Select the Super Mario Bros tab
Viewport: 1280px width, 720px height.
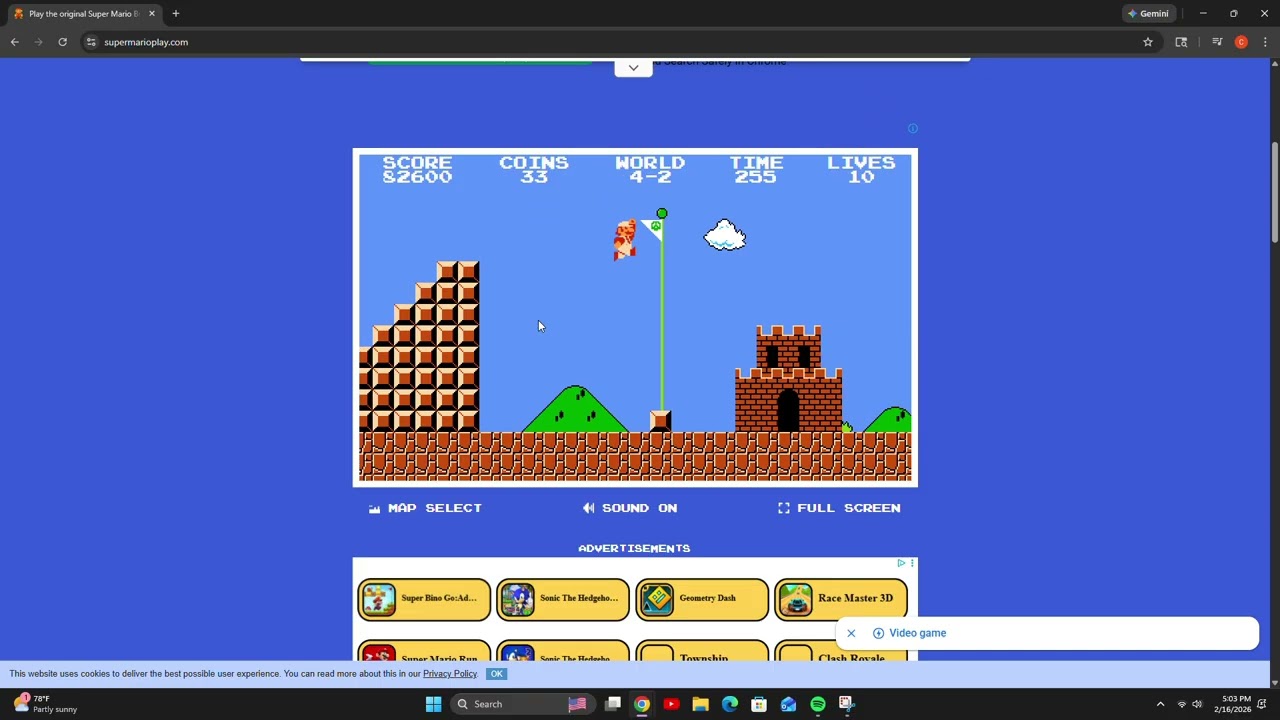(x=84, y=14)
